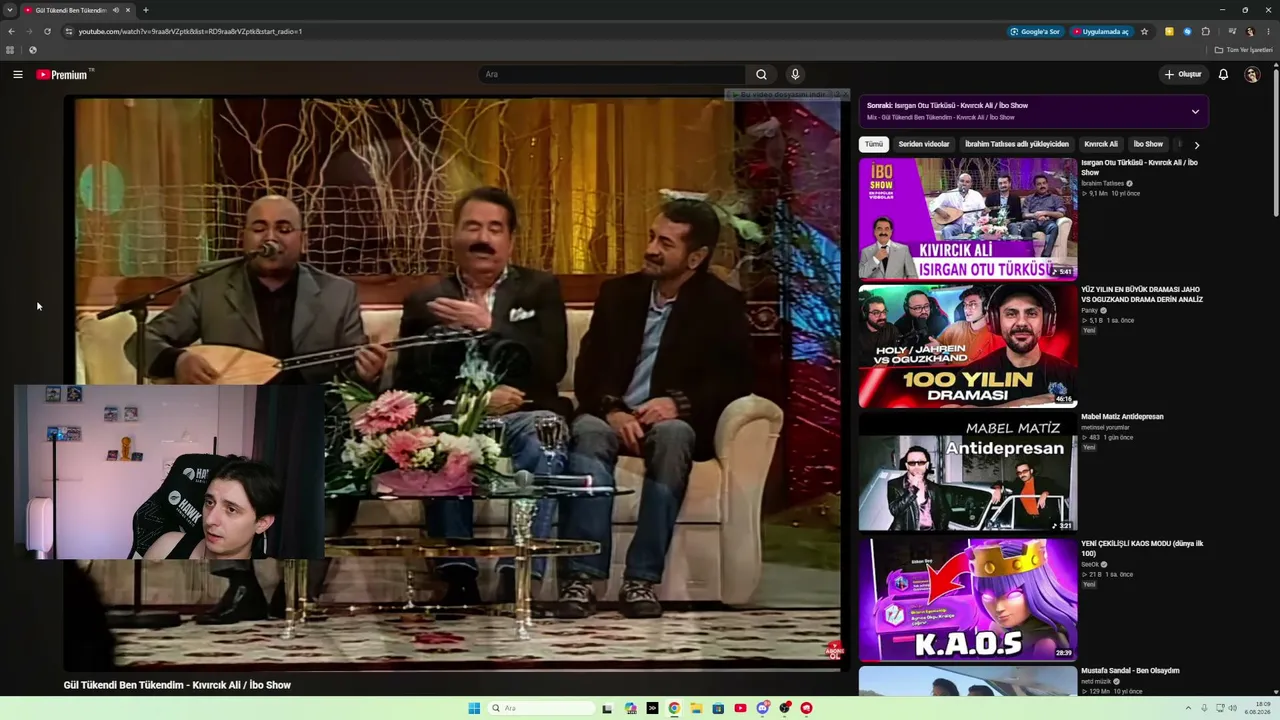
Task: Open title YÜZ YILIN EN BÜYÜK DRAMASI
Action: [x=1142, y=294]
